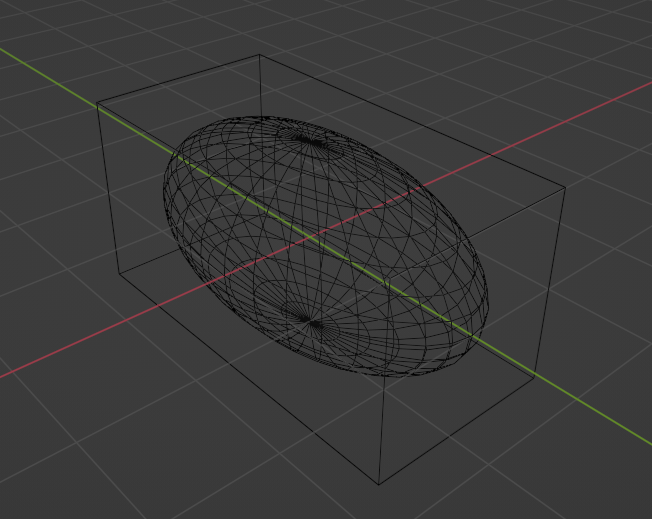Click the bounding box's lower-left corner
The width and height of the screenshot is (652, 519).
[x=117, y=270]
